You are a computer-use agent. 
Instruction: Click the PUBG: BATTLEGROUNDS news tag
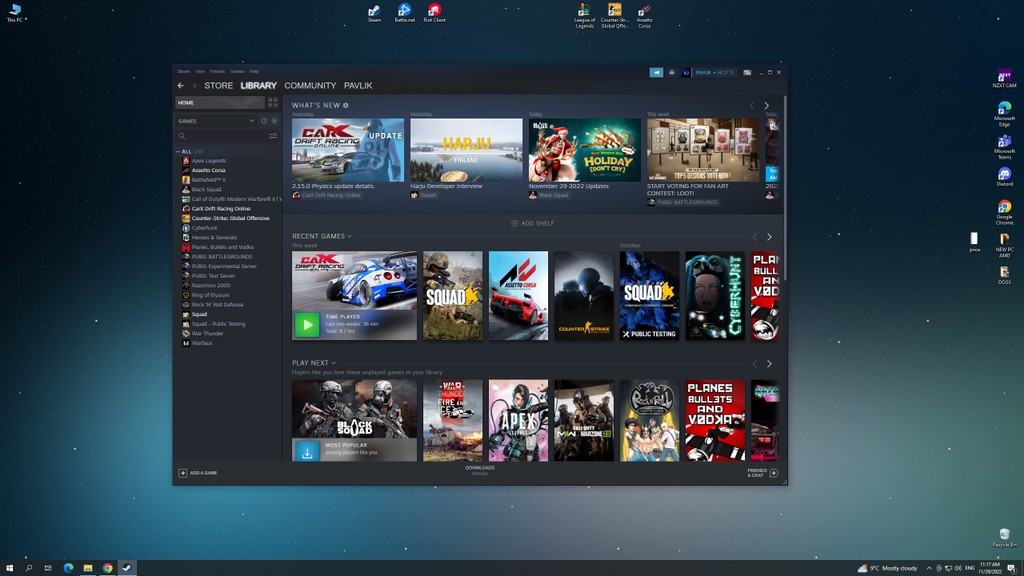[682, 202]
